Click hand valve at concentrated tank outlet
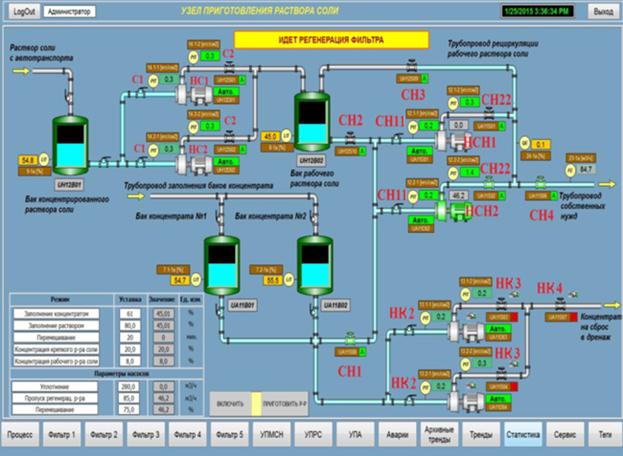This screenshot has width=623, height=456. coord(105,162)
